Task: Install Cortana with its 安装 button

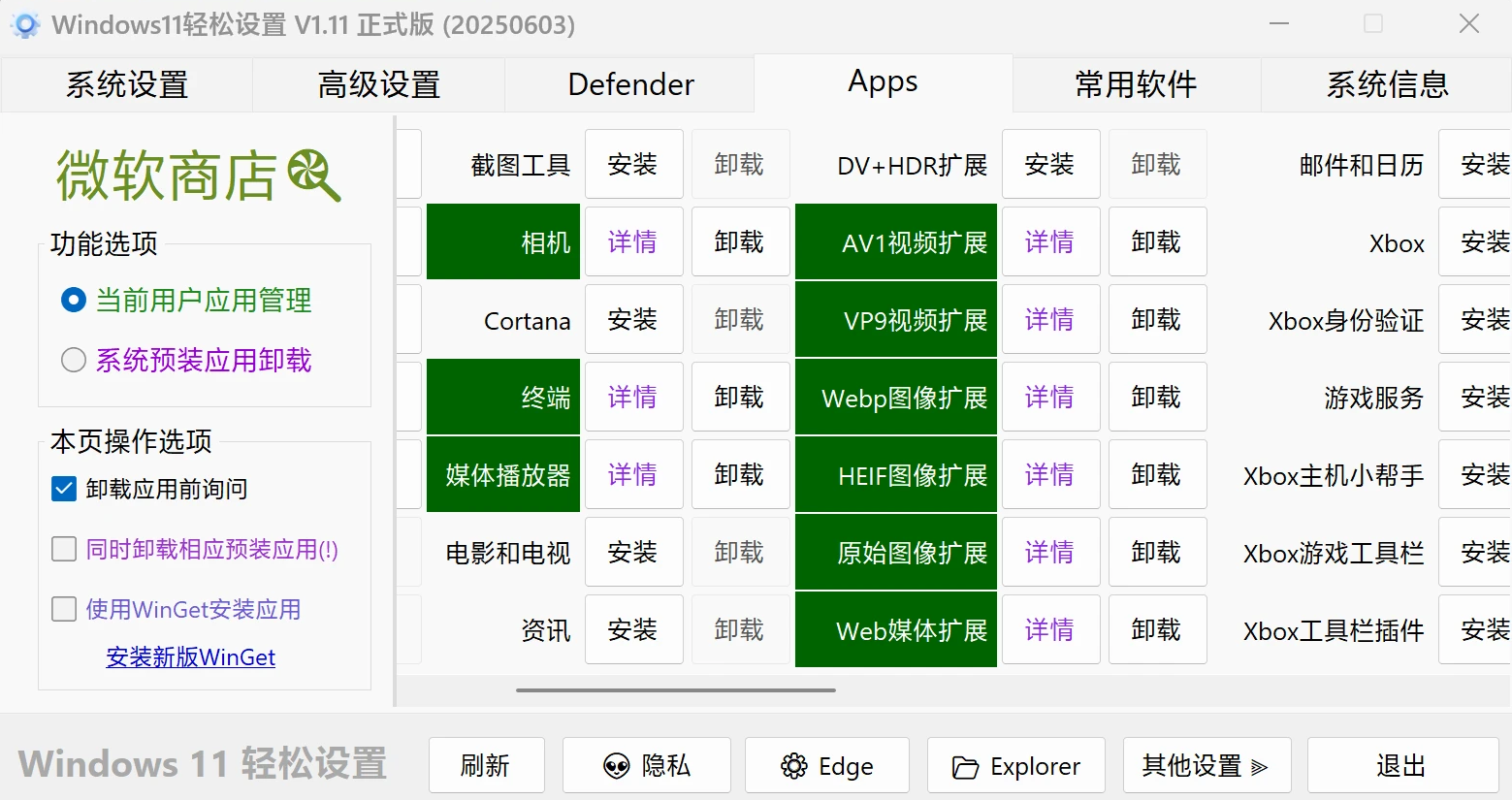Action: pyautogui.click(x=632, y=320)
